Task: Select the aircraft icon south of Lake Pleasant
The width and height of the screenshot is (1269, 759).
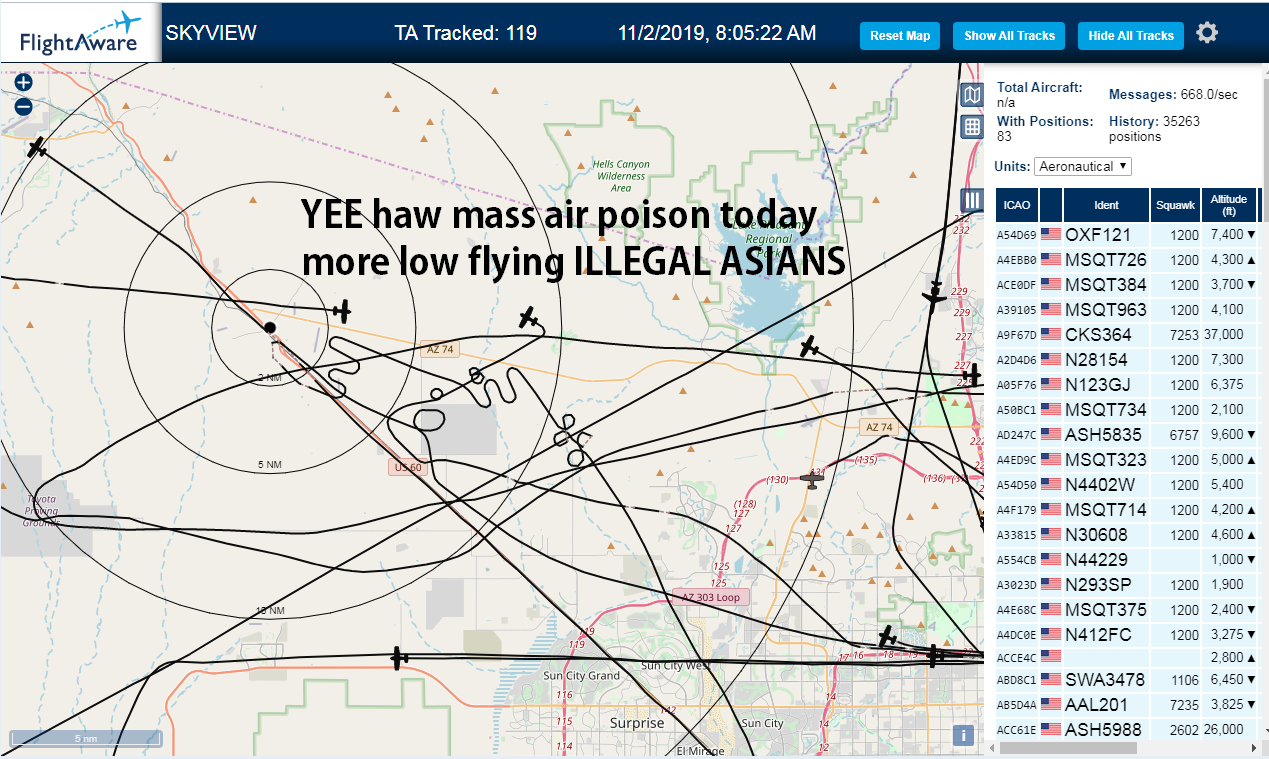Action: coord(810,348)
